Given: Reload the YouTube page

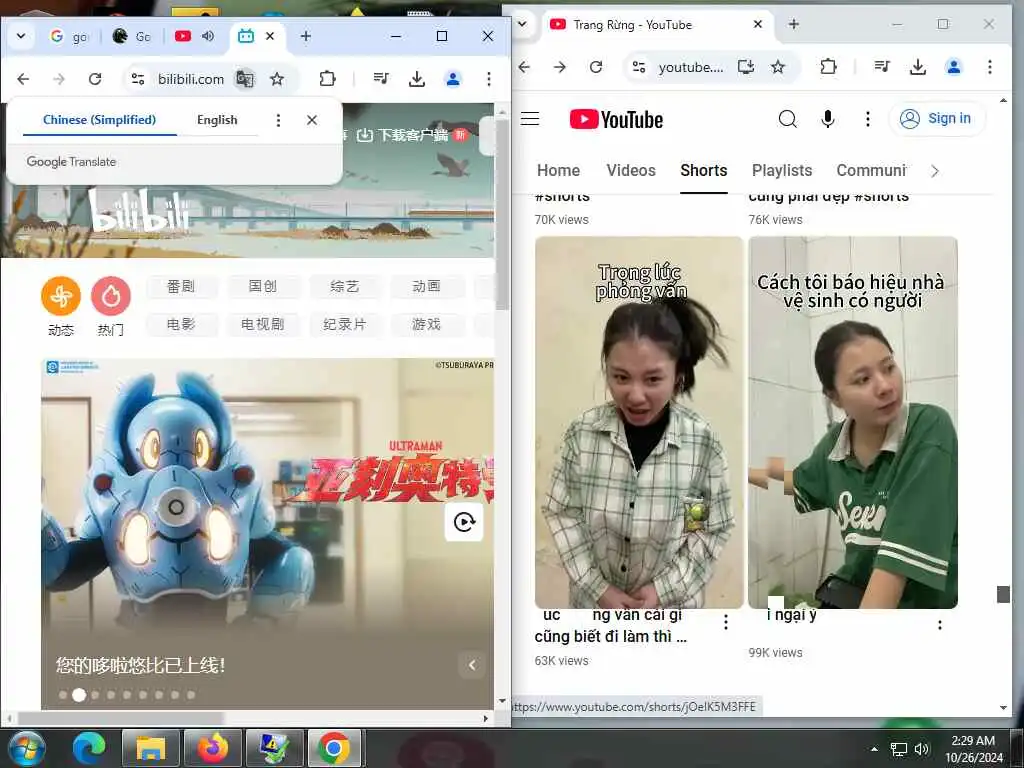Looking at the screenshot, I should pos(596,67).
